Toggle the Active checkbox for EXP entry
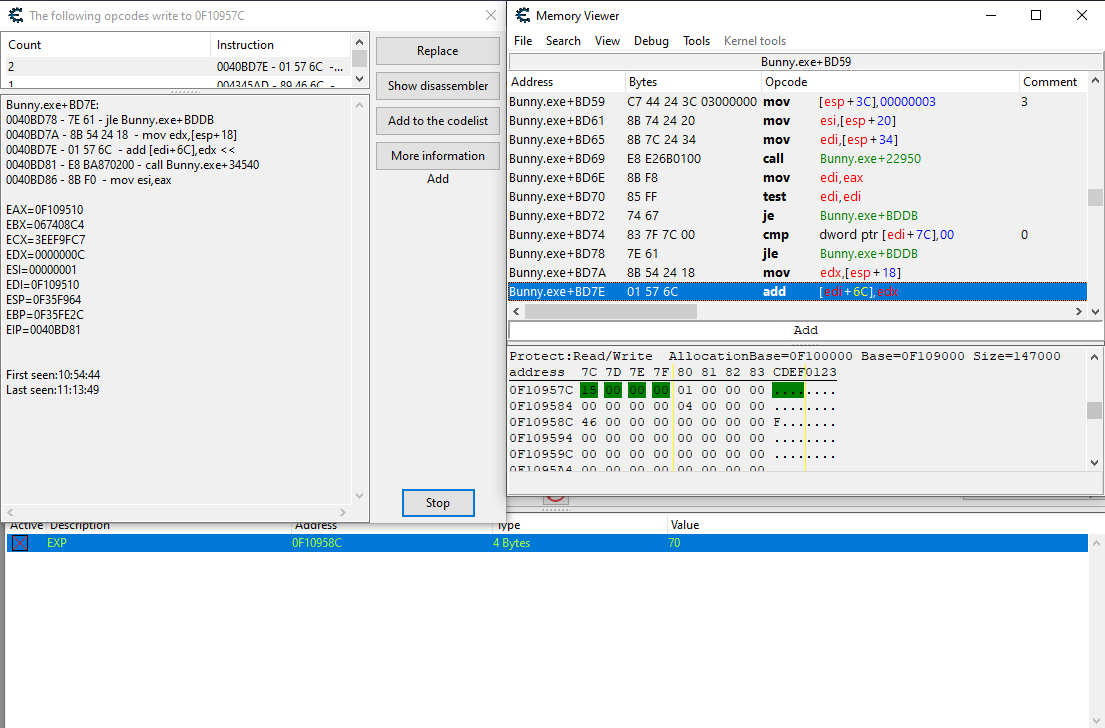This screenshot has width=1105, height=728. pyautogui.click(x=19, y=543)
